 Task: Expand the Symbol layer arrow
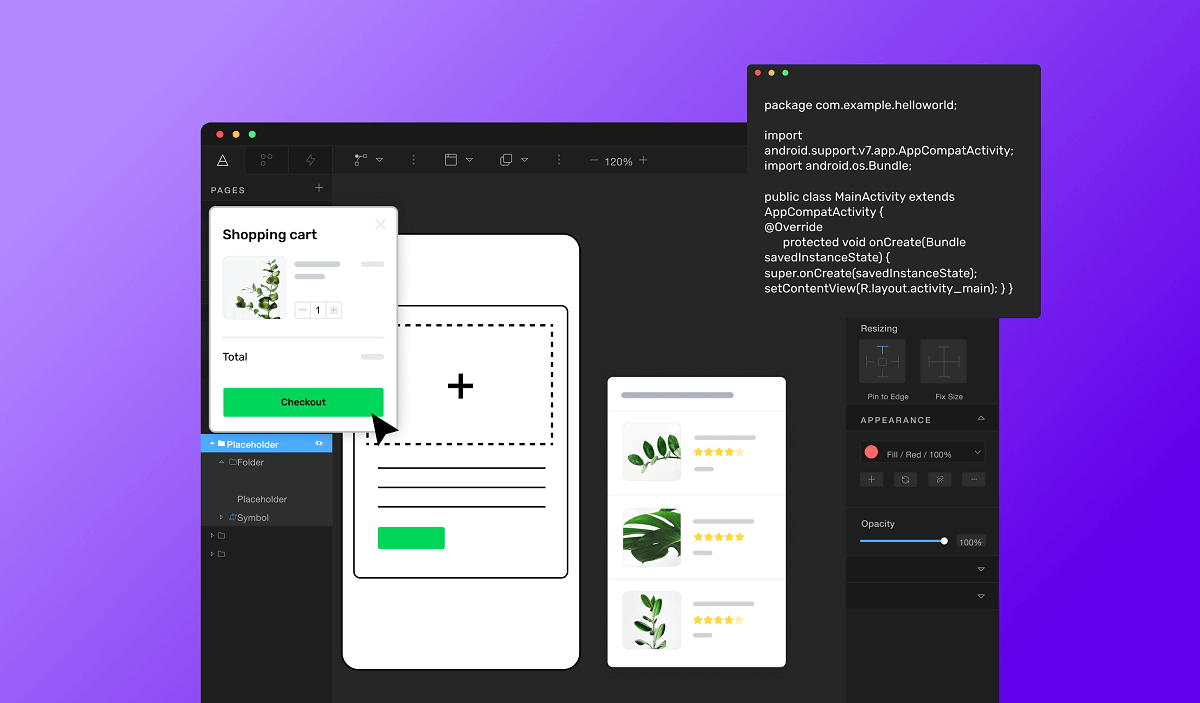tap(221, 517)
